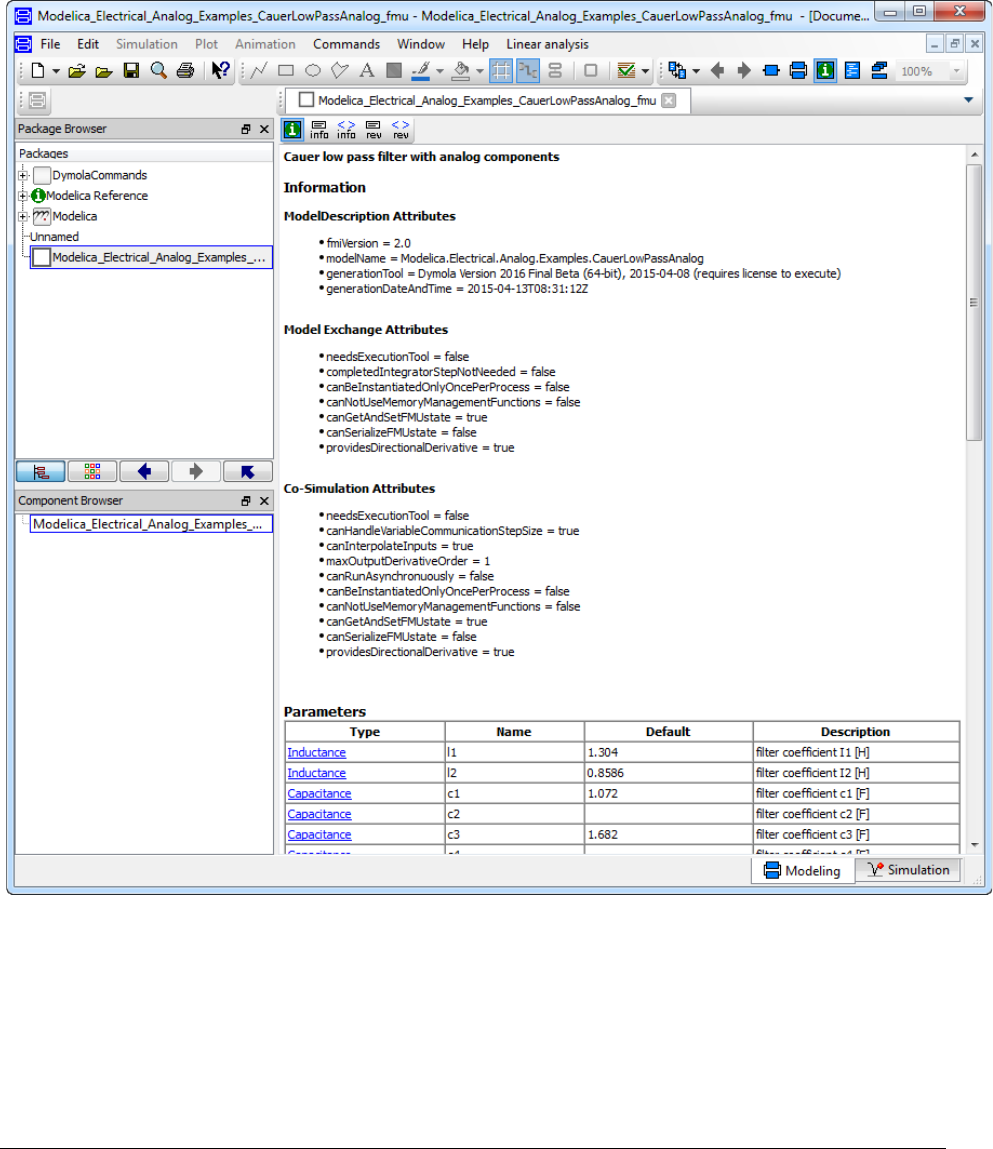
Task: Create a new model with New icon
Action: click(x=38, y=71)
